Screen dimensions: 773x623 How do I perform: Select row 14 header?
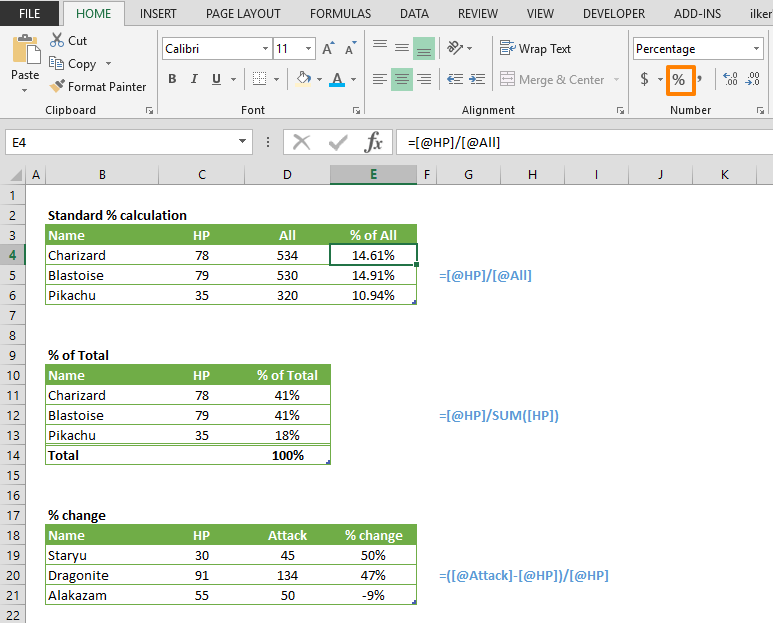12,455
